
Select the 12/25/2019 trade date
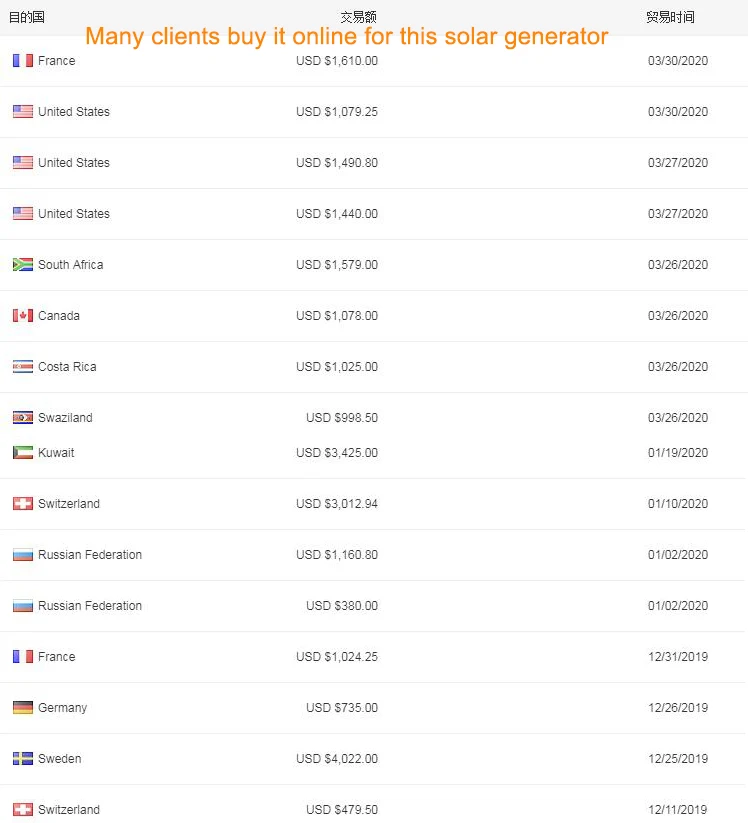[677, 759]
